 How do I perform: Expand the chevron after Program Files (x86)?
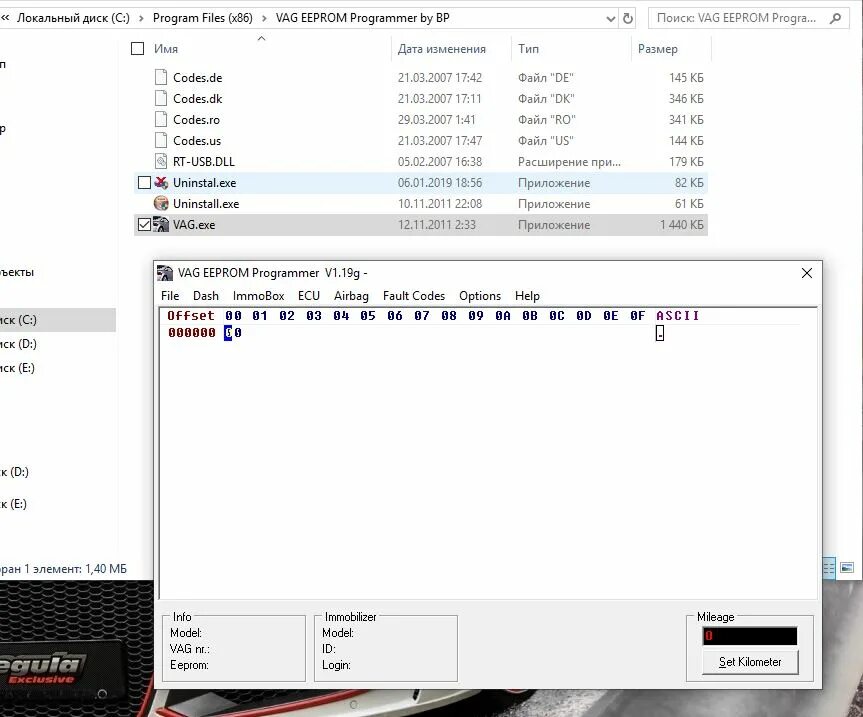pyautogui.click(x=264, y=18)
